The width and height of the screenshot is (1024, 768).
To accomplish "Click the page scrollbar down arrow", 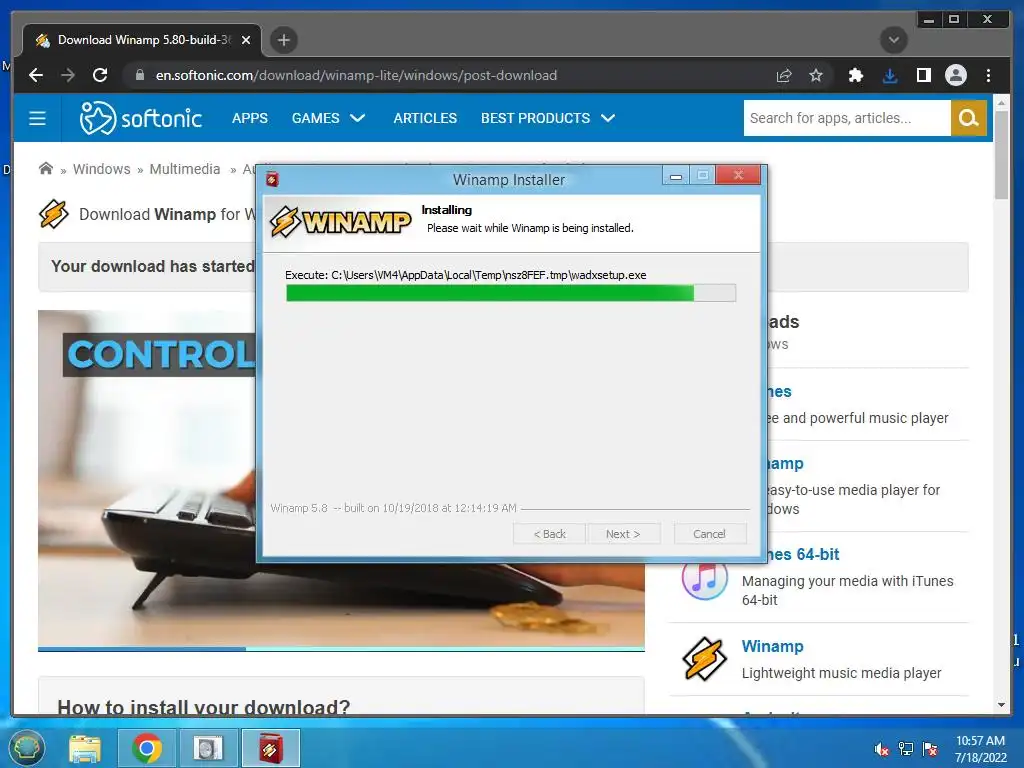I will 1002,705.
